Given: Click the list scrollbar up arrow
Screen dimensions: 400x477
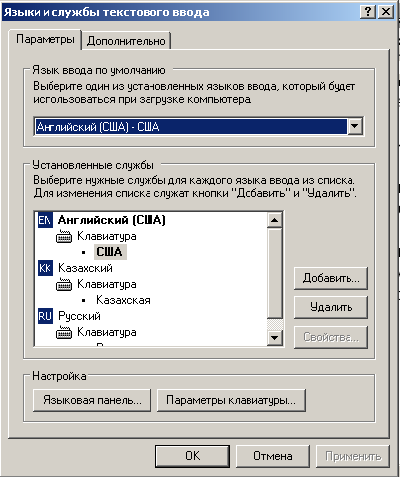Looking at the screenshot, I should pyautogui.click(x=275, y=220).
